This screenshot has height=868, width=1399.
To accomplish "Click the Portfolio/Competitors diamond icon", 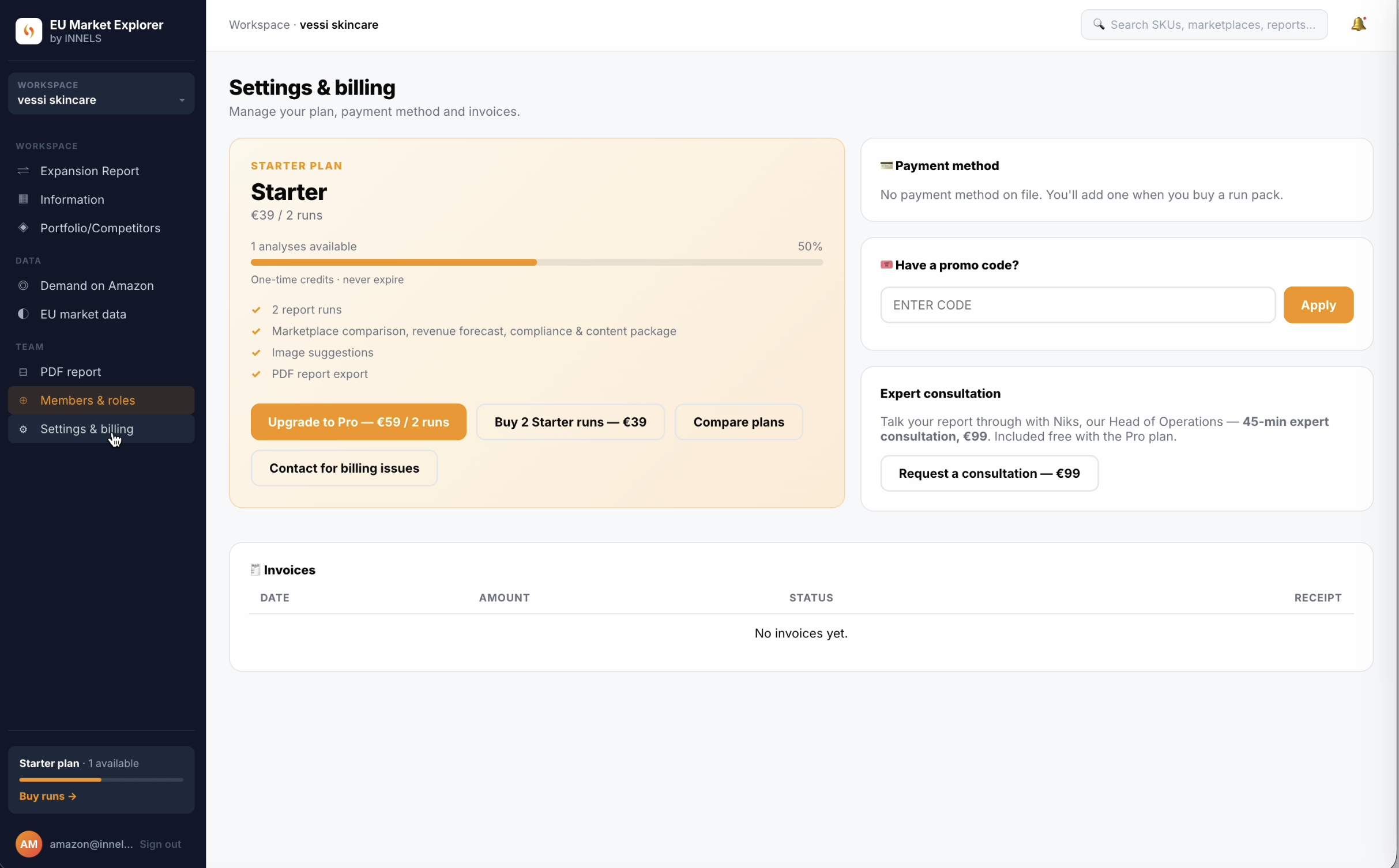I will tap(23, 228).
